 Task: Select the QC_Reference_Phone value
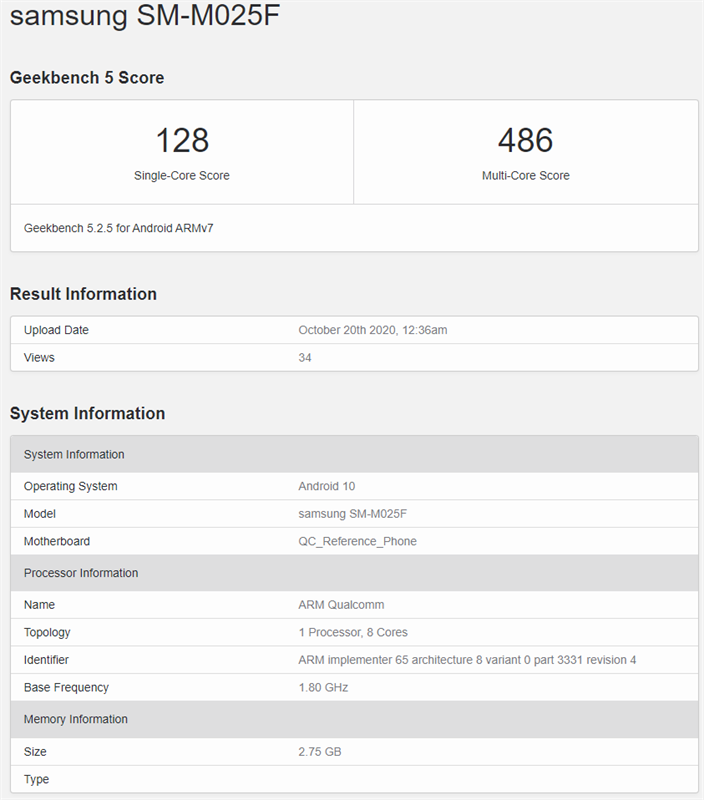point(357,541)
